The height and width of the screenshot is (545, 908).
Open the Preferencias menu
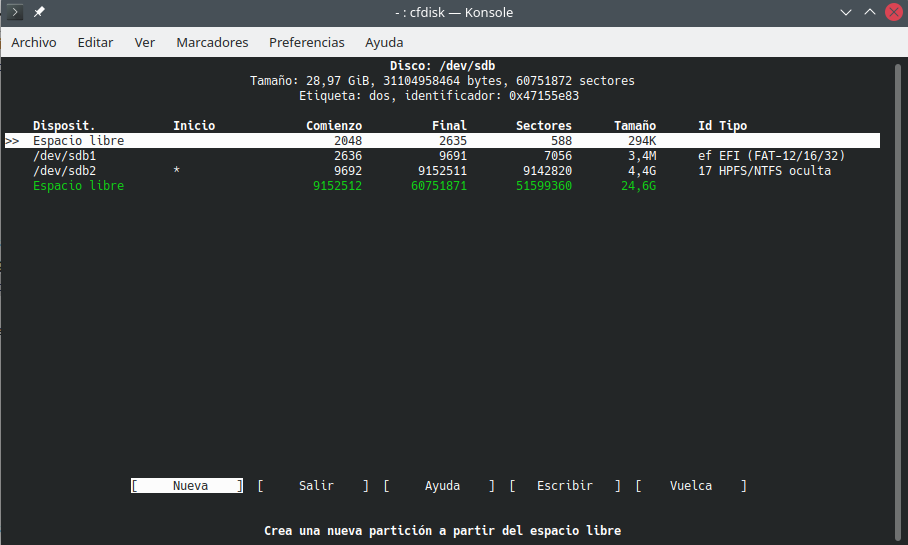(x=307, y=42)
